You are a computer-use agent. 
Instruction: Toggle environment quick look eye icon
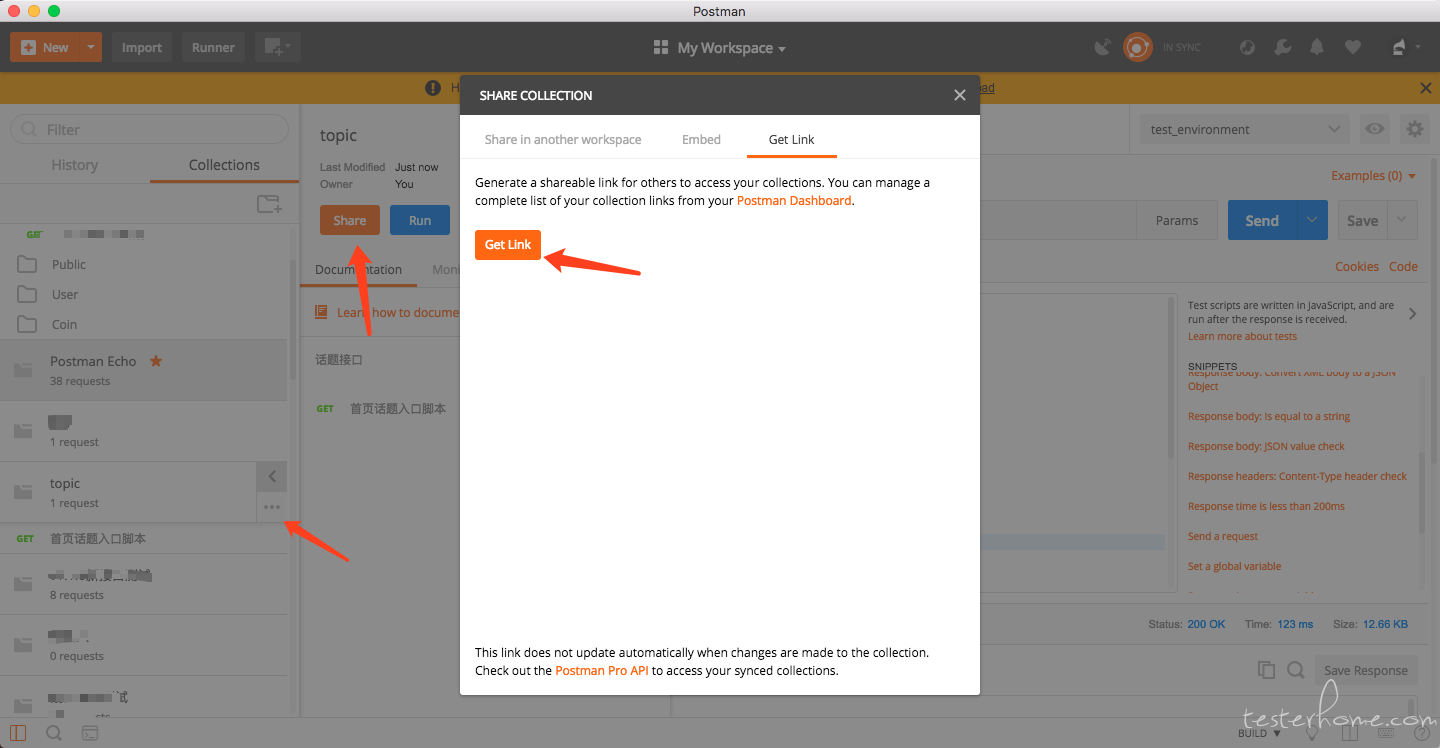[x=1376, y=129]
